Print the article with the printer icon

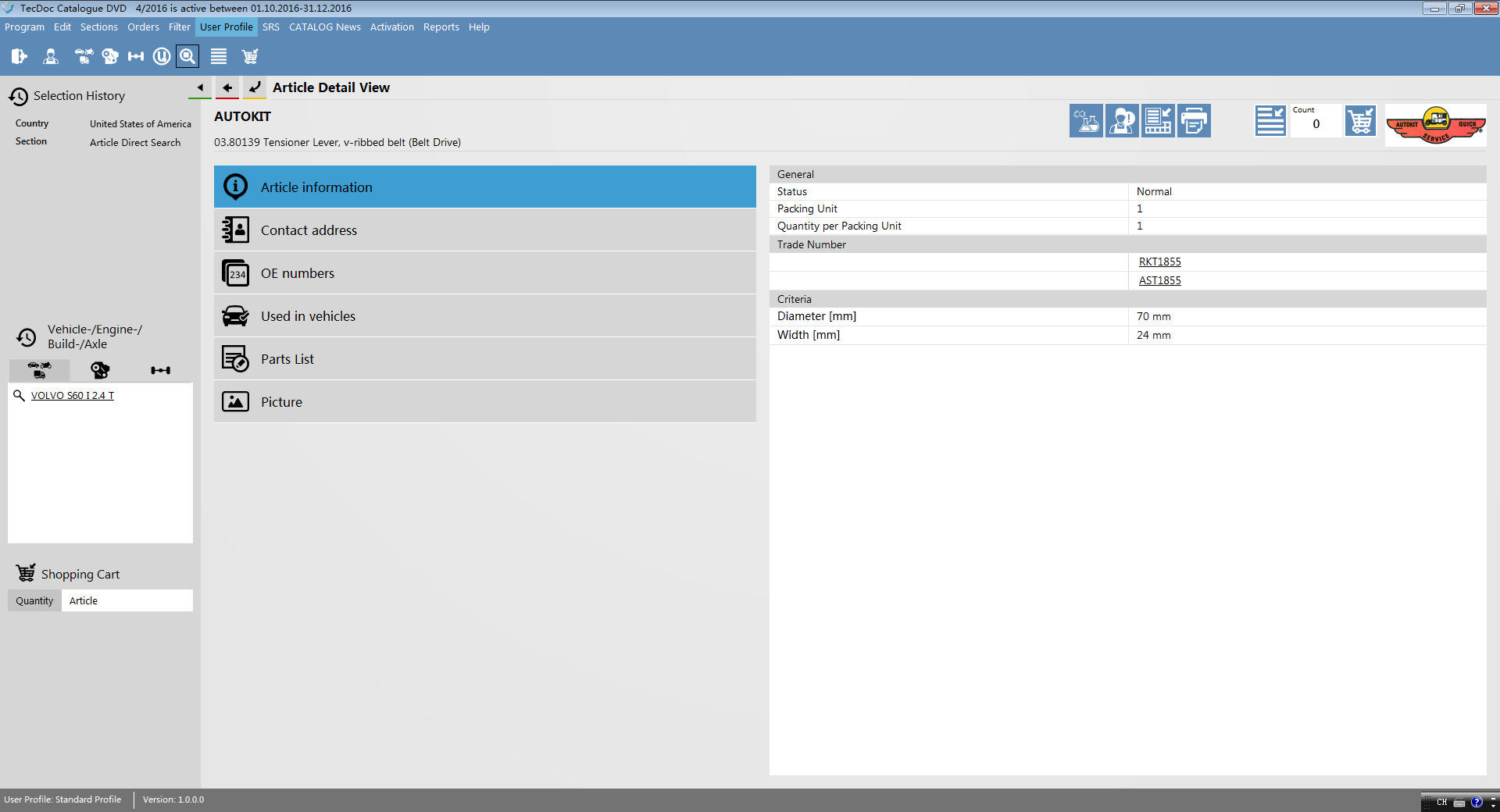1194,121
